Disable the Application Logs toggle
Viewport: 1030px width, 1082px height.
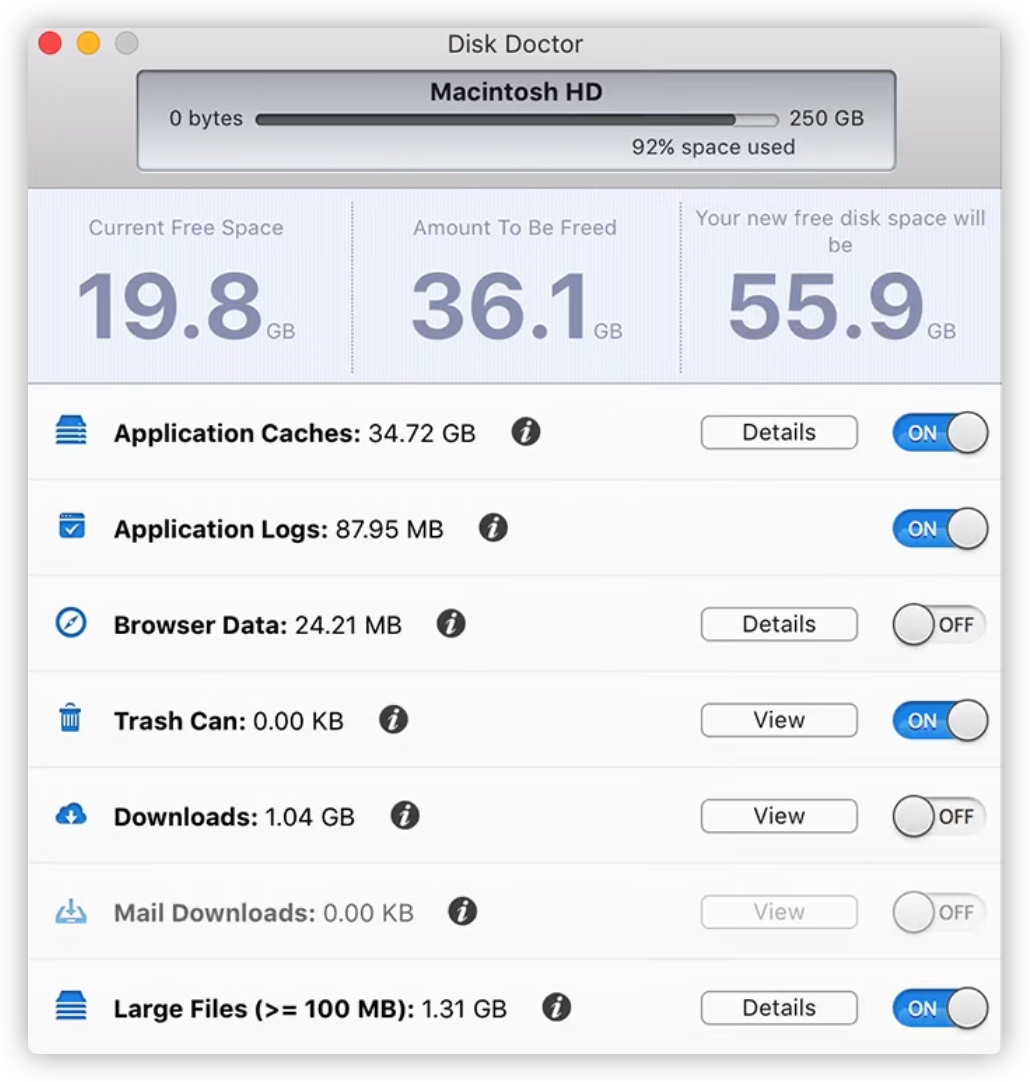940,529
